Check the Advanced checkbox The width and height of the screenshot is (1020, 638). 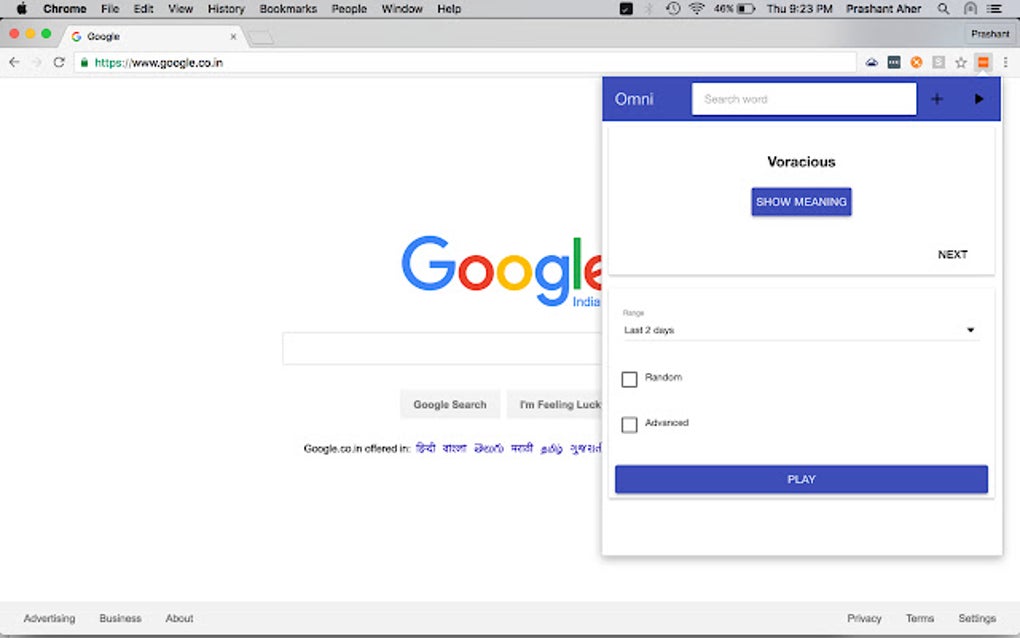(629, 424)
